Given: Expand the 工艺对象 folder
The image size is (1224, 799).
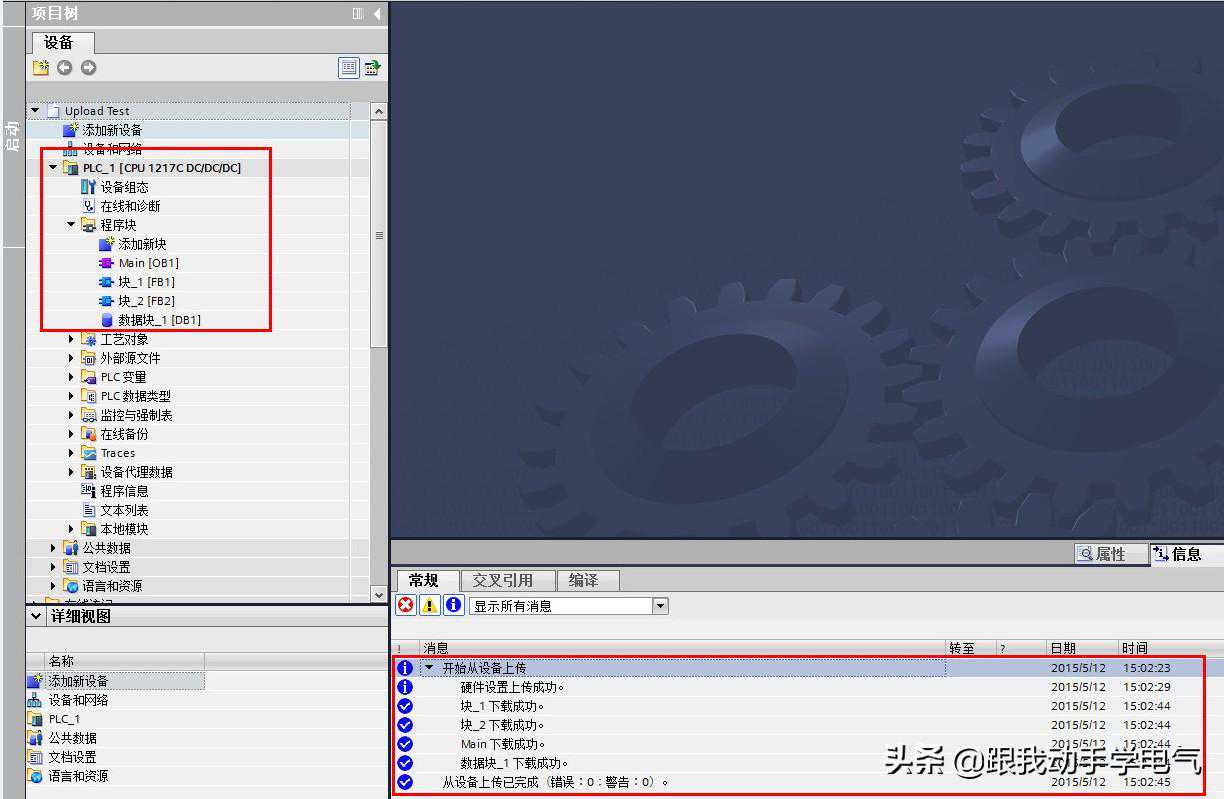Looking at the screenshot, I should (72, 339).
